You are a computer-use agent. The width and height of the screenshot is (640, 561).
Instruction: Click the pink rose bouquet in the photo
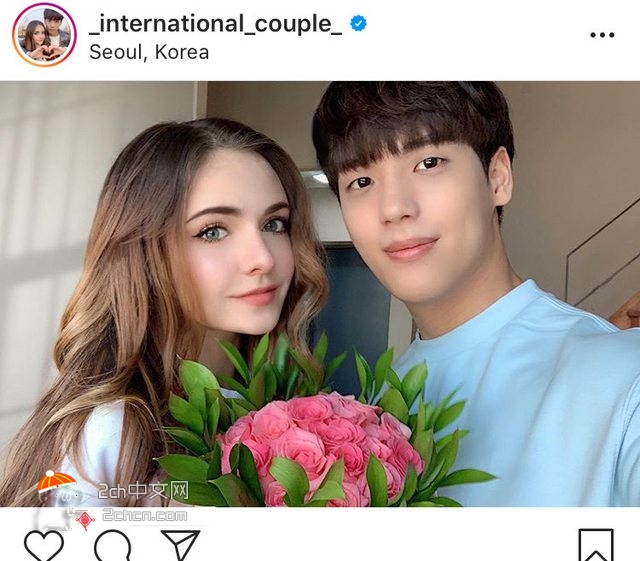point(320,447)
